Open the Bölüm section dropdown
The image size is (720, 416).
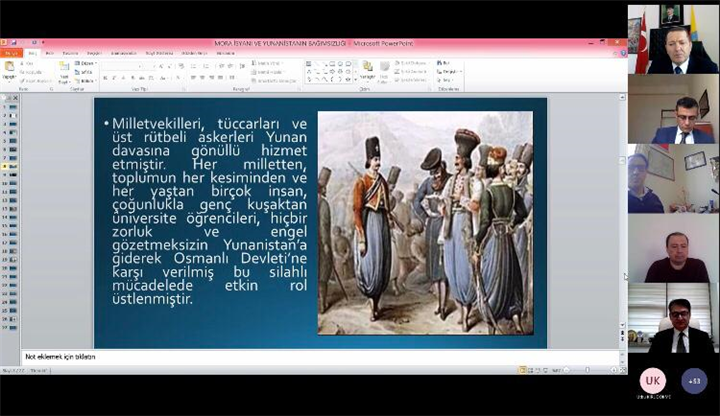pos(85,81)
